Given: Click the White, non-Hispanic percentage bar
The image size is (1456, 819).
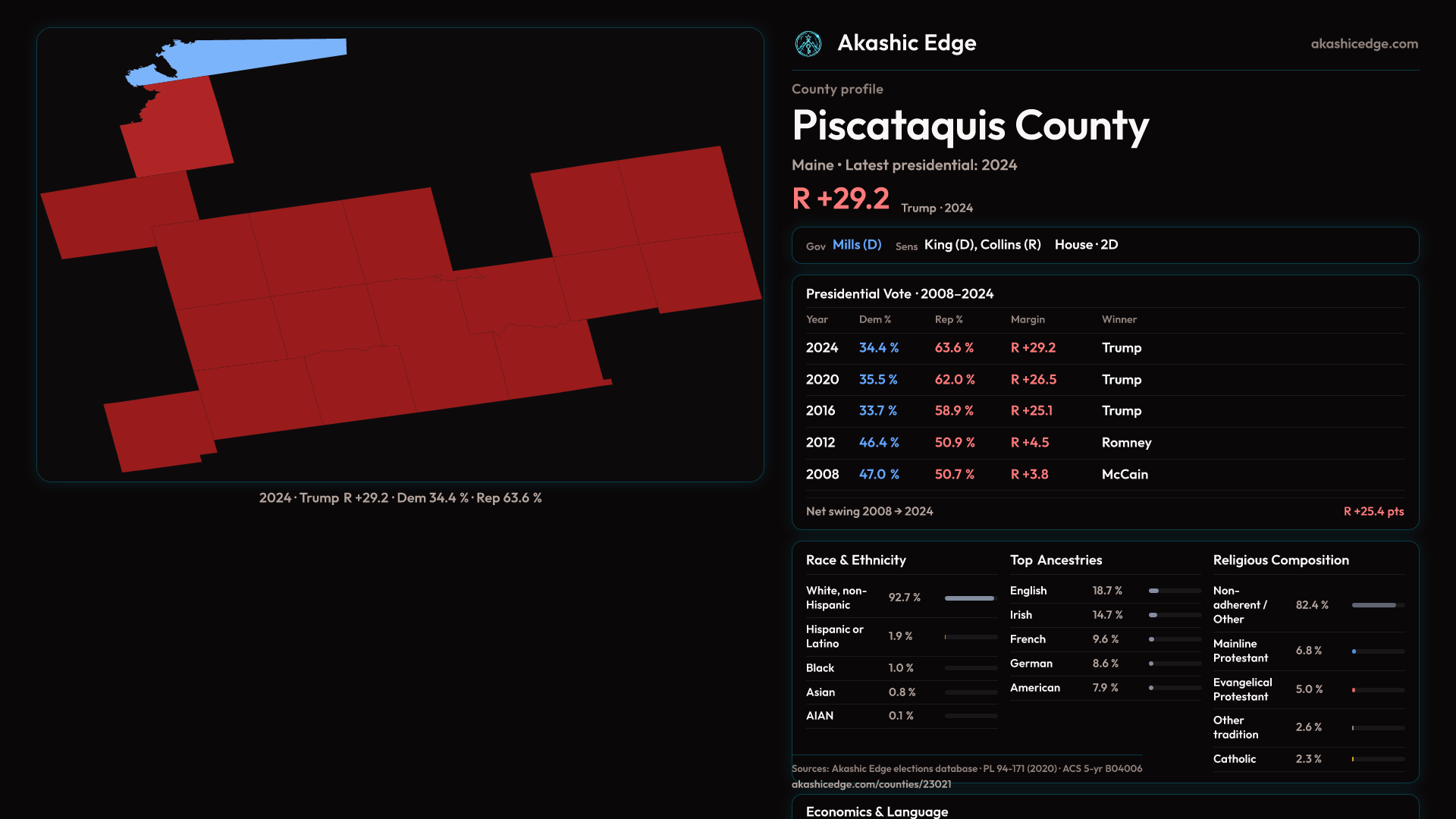Looking at the screenshot, I should pyautogui.click(x=969, y=598).
